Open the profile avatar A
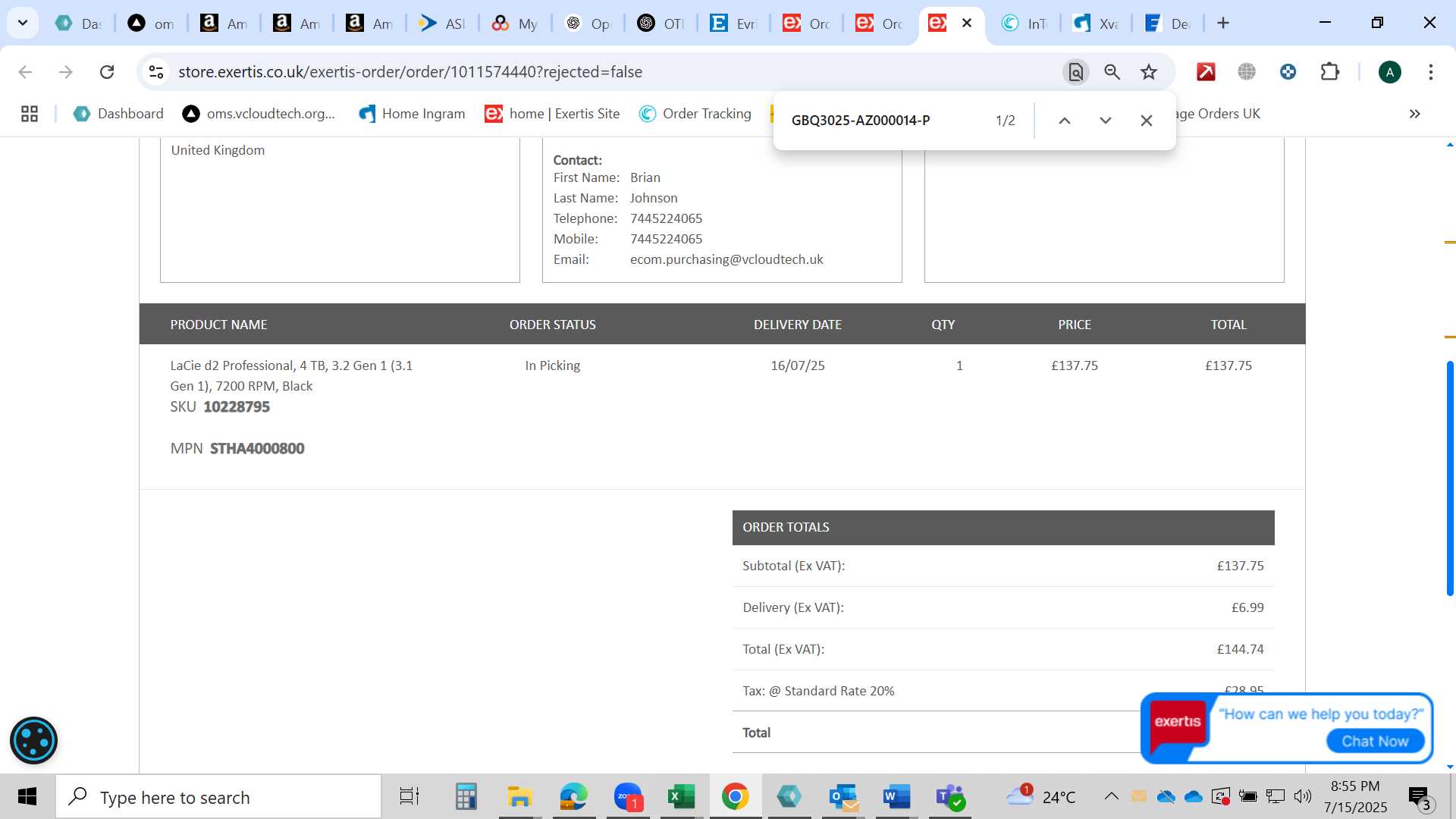The image size is (1456, 819). point(1389,72)
